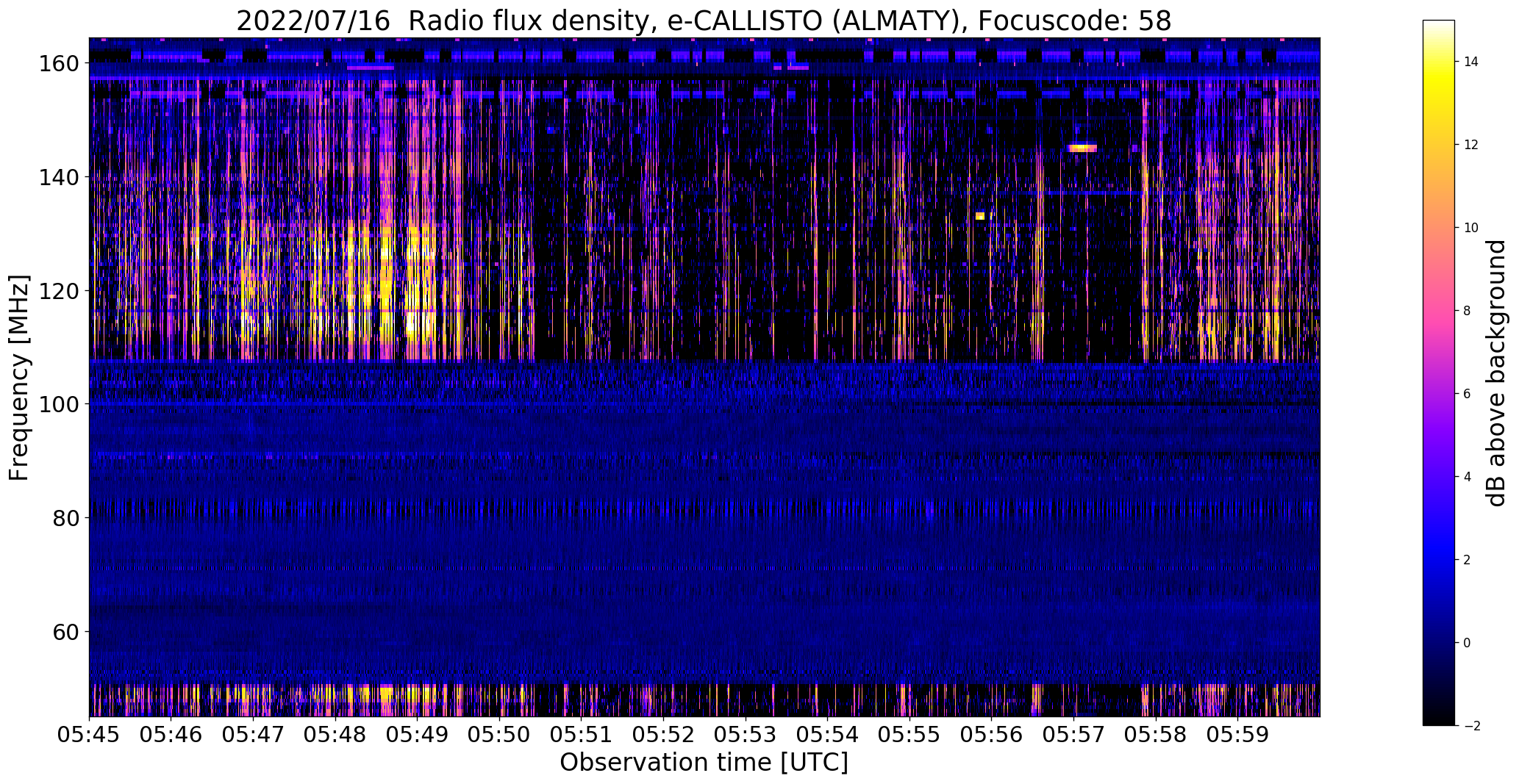Click the 05:51 time tick label
Viewport: 1519px width, 784px height.
coord(582,734)
